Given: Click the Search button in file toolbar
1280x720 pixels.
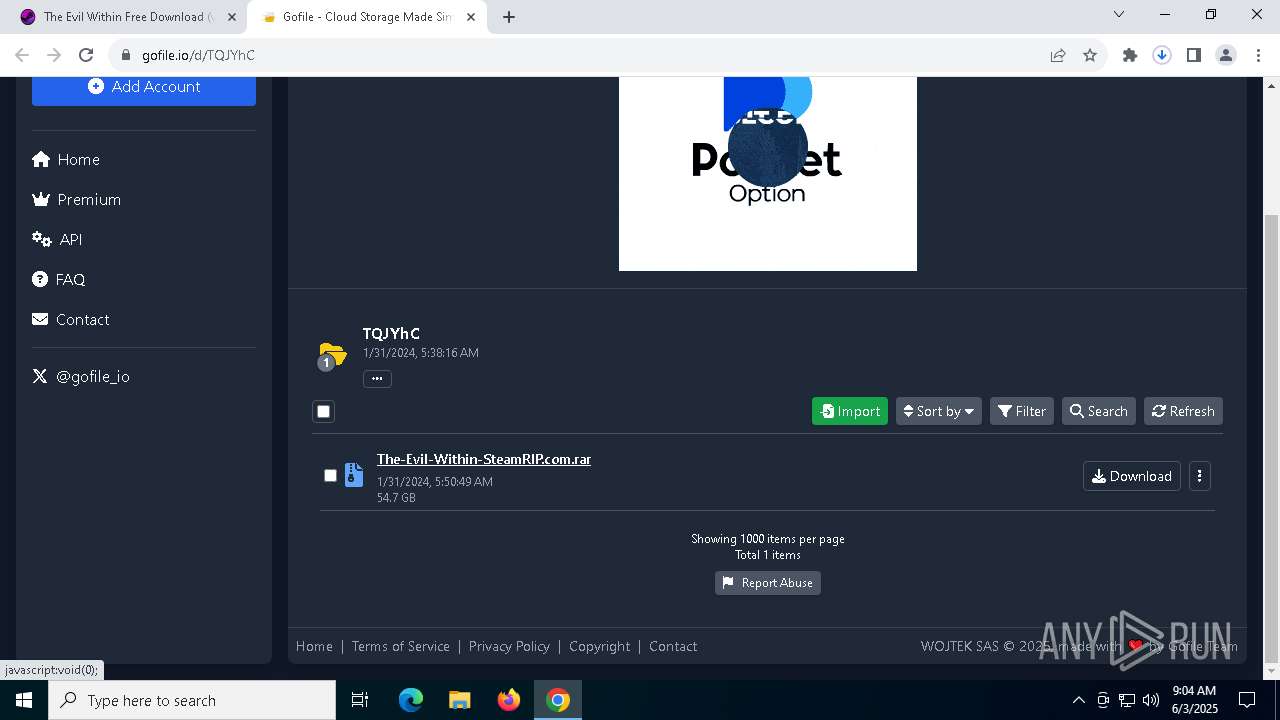Looking at the screenshot, I should pyautogui.click(x=1099, y=411).
